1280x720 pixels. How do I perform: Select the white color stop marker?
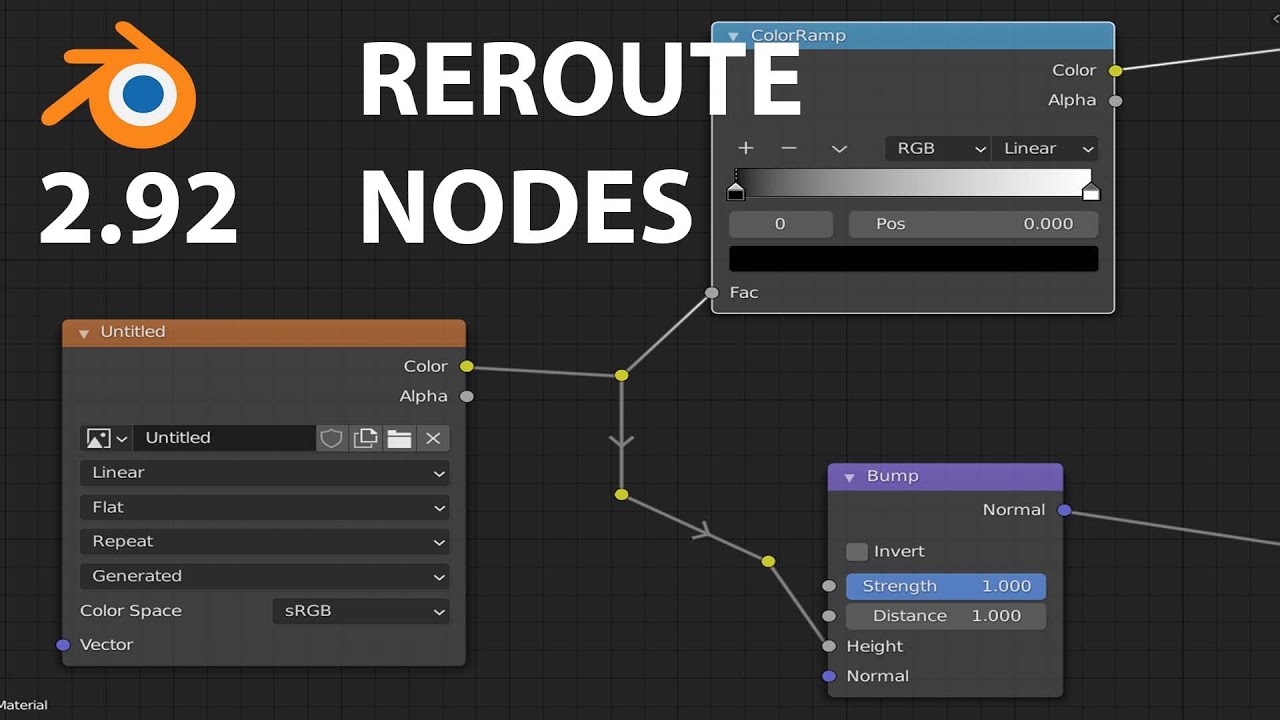point(1091,191)
